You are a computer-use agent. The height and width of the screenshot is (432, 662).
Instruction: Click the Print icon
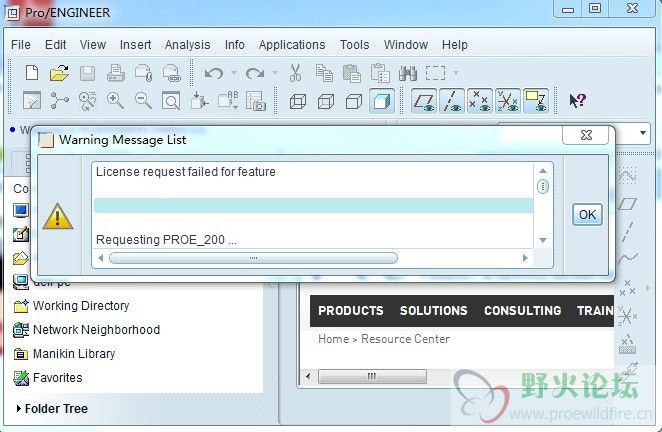115,73
